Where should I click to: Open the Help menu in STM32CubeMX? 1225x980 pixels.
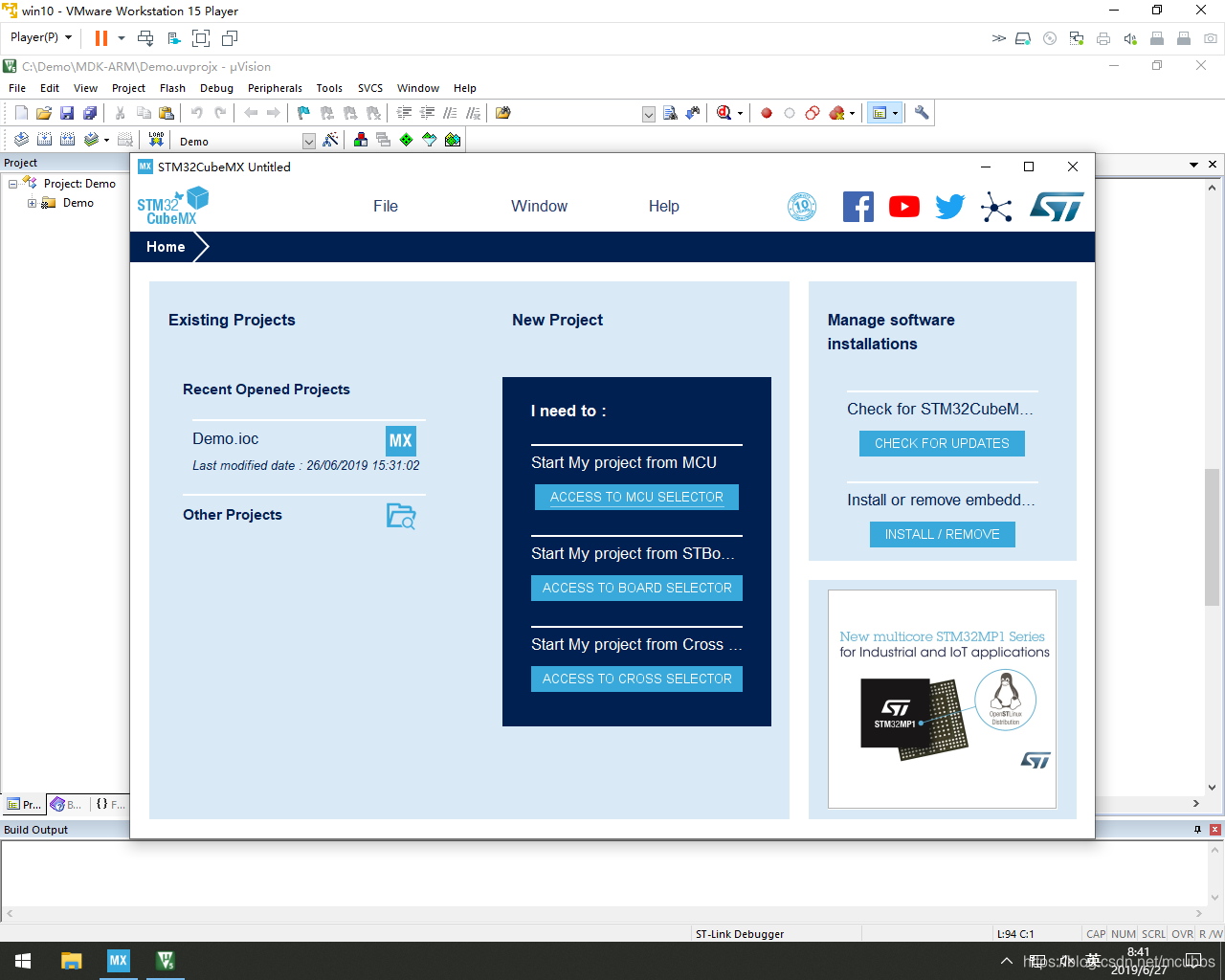(664, 206)
